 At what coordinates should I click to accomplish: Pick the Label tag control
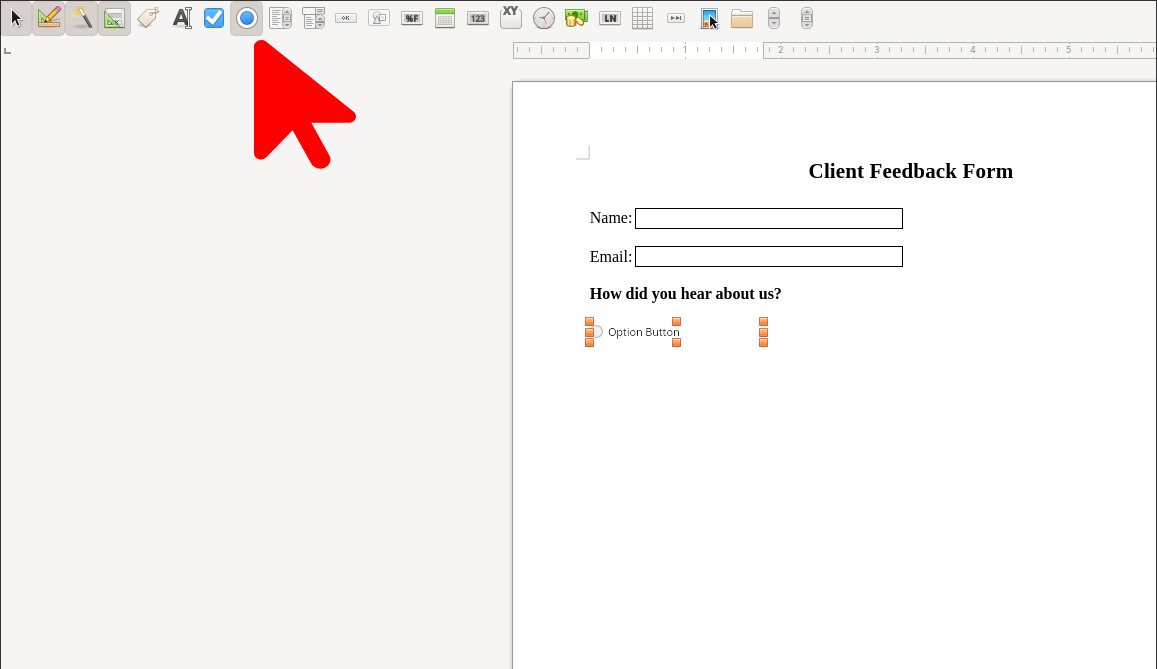(148, 18)
